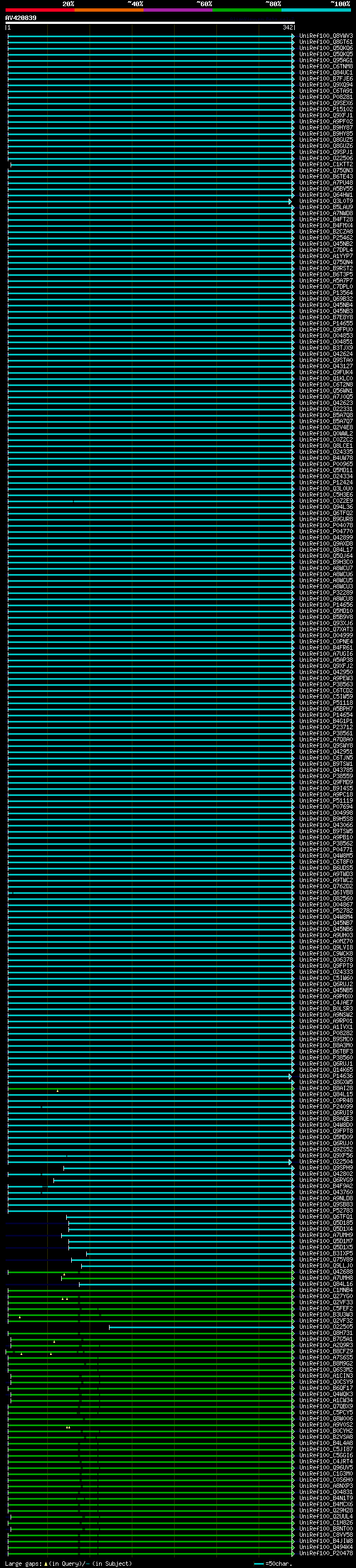Open hit UniRef100_O22504

tap(325, 1161)
